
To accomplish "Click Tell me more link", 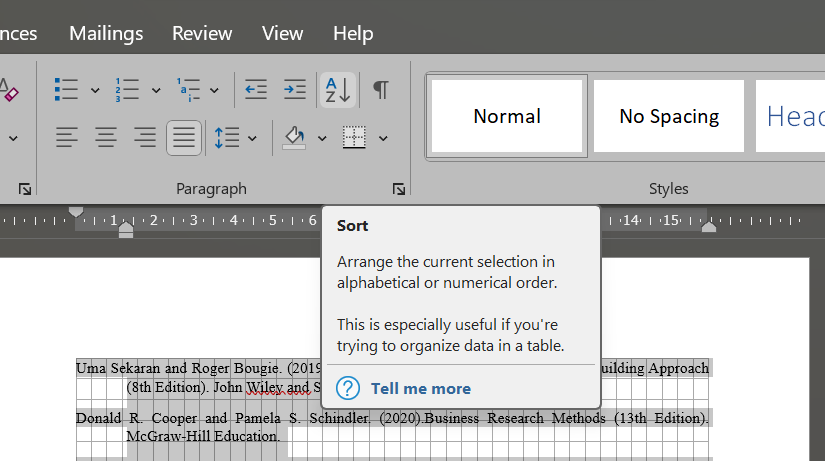I will pyautogui.click(x=421, y=388).
